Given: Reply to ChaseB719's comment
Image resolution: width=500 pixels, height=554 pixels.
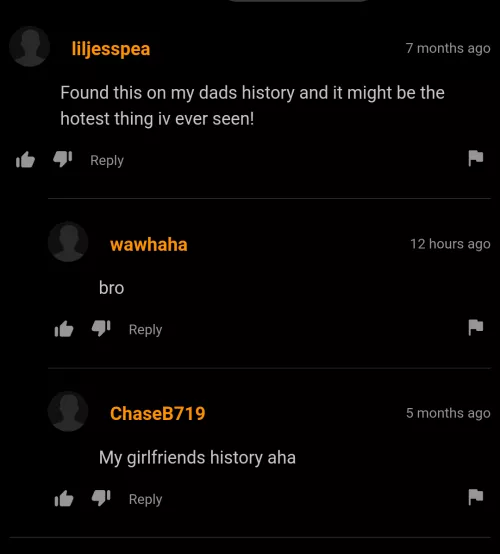Looking at the screenshot, I should pyautogui.click(x=146, y=500).
